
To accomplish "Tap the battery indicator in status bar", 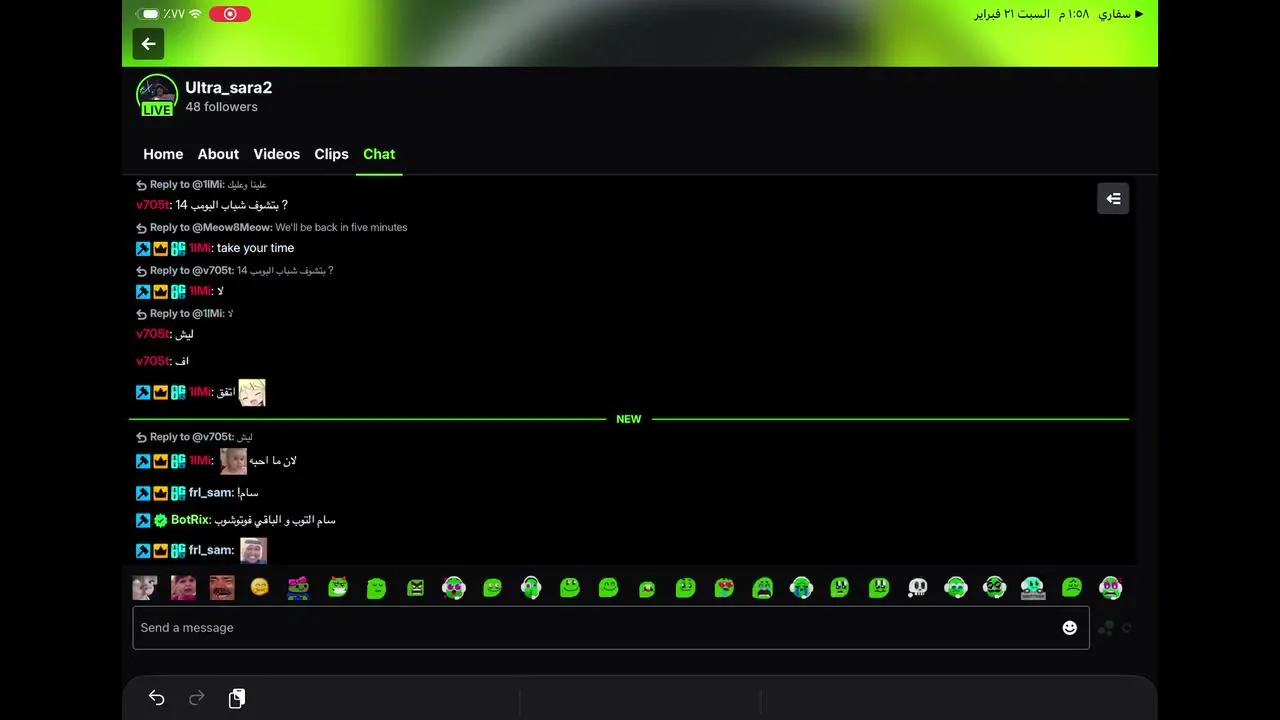I will pyautogui.click(x=149, y=14).
